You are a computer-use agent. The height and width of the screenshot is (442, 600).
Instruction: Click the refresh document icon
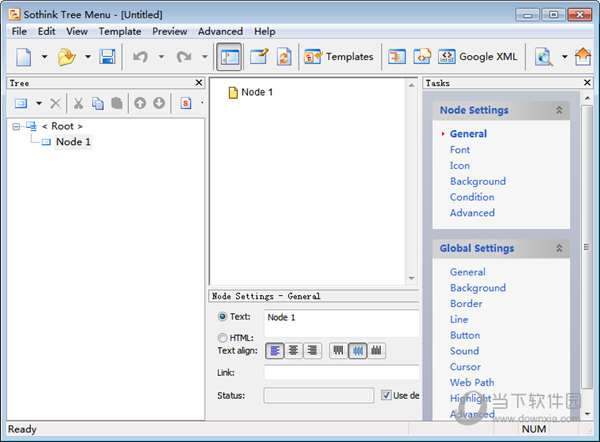(284, 57)
